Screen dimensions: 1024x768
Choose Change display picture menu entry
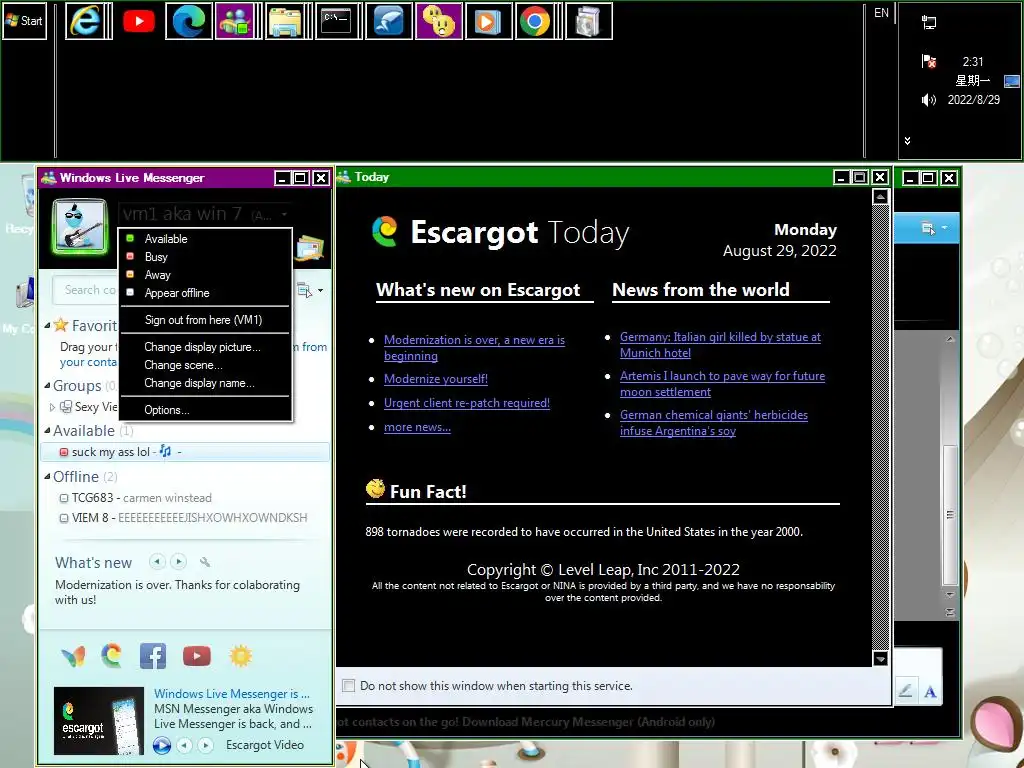click(204, 347)
